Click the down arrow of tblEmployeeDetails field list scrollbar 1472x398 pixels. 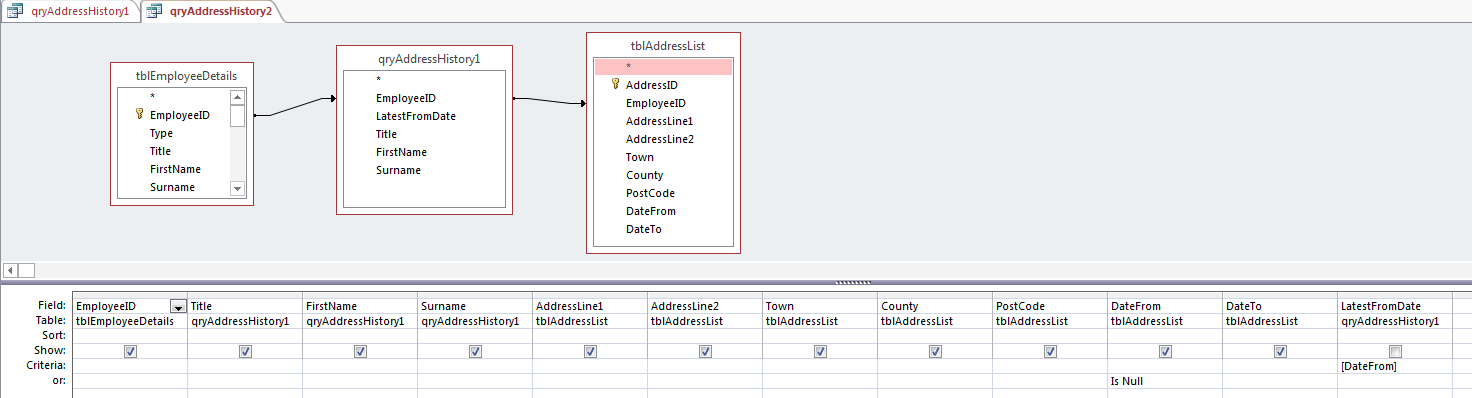238,188
